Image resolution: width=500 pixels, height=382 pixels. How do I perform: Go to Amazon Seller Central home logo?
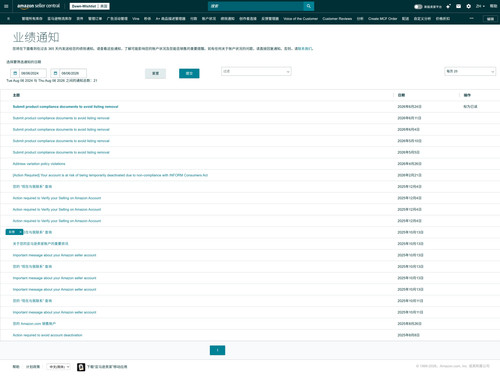point(38,6)
